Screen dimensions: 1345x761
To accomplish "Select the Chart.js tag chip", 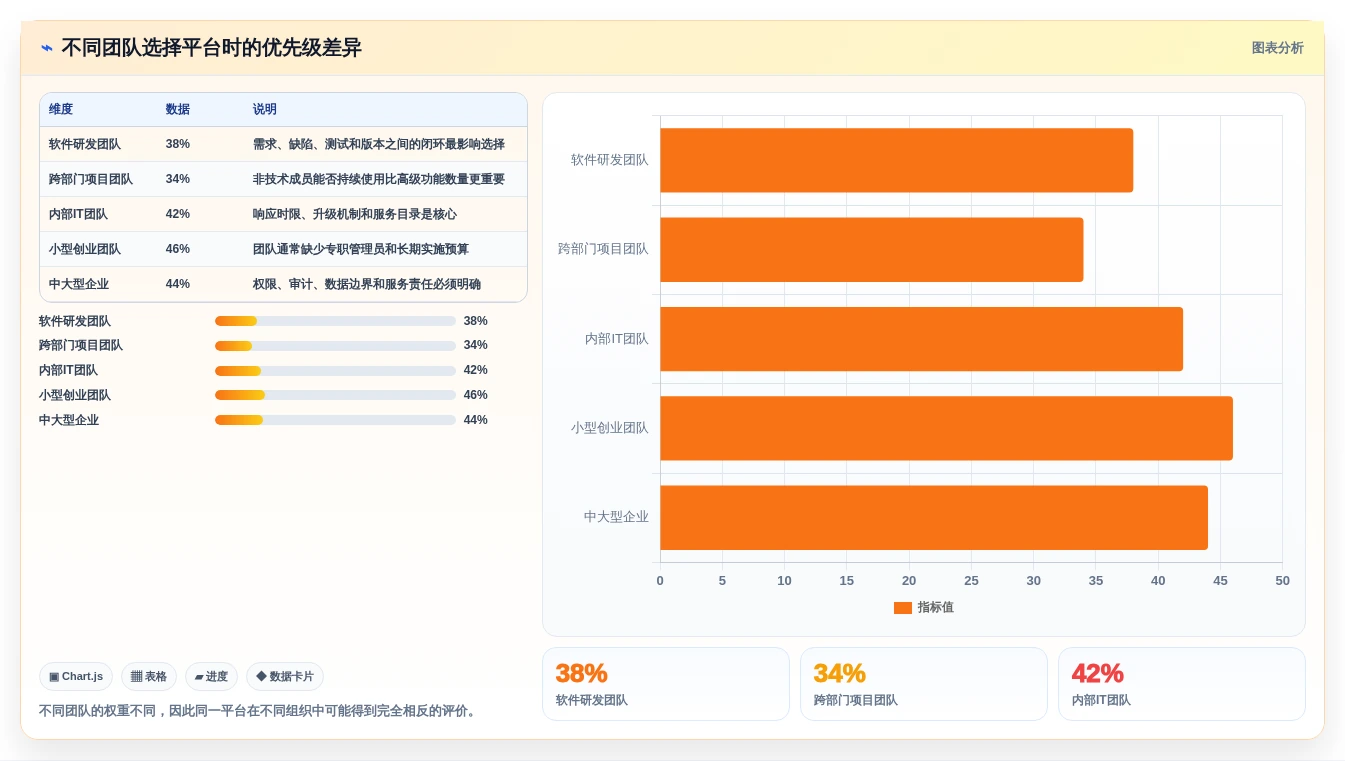I will [x=76, y=677].
